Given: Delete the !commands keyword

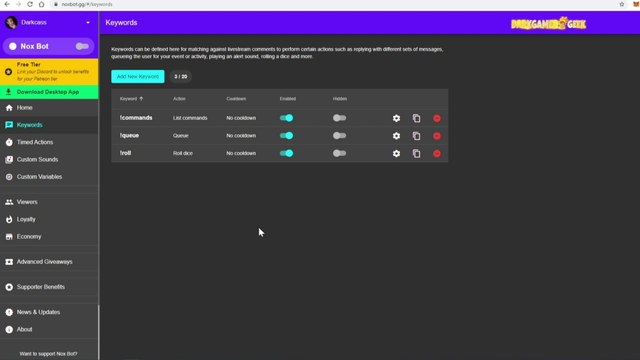Looking at the screenshot, I should coord(437,118).
